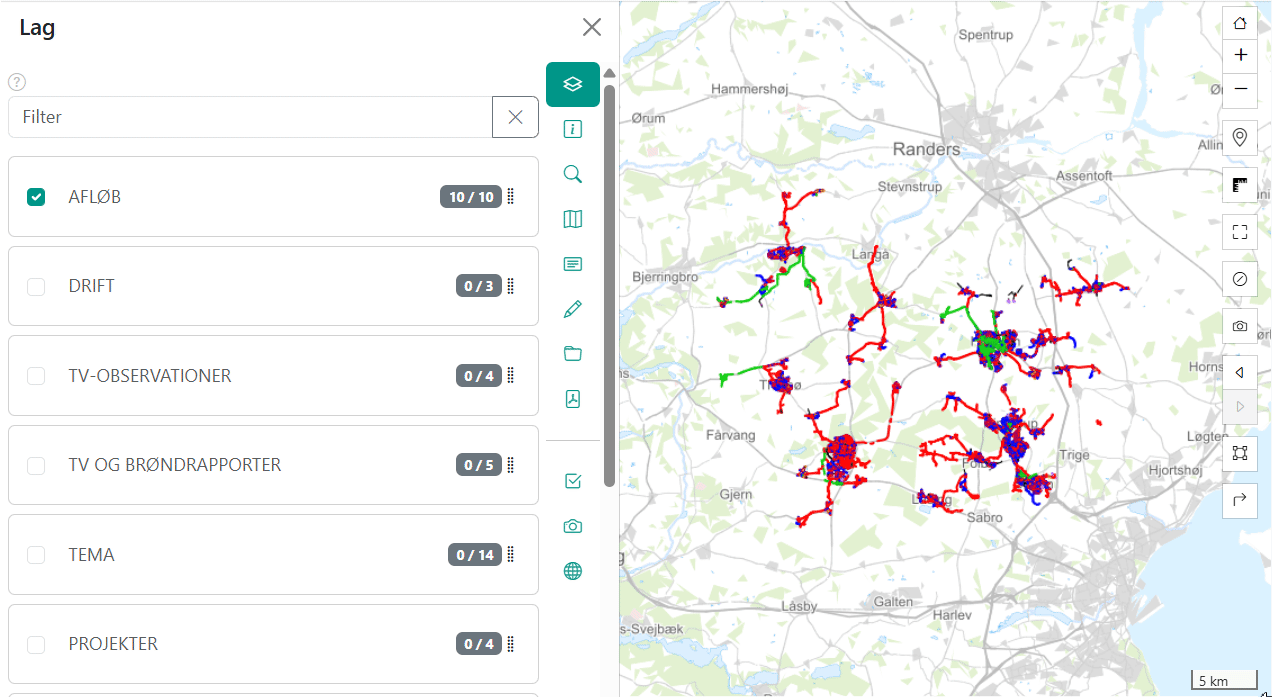Enable the DRIFT layer group checkbox
The image size is (1272, 697).
(36, 286)
